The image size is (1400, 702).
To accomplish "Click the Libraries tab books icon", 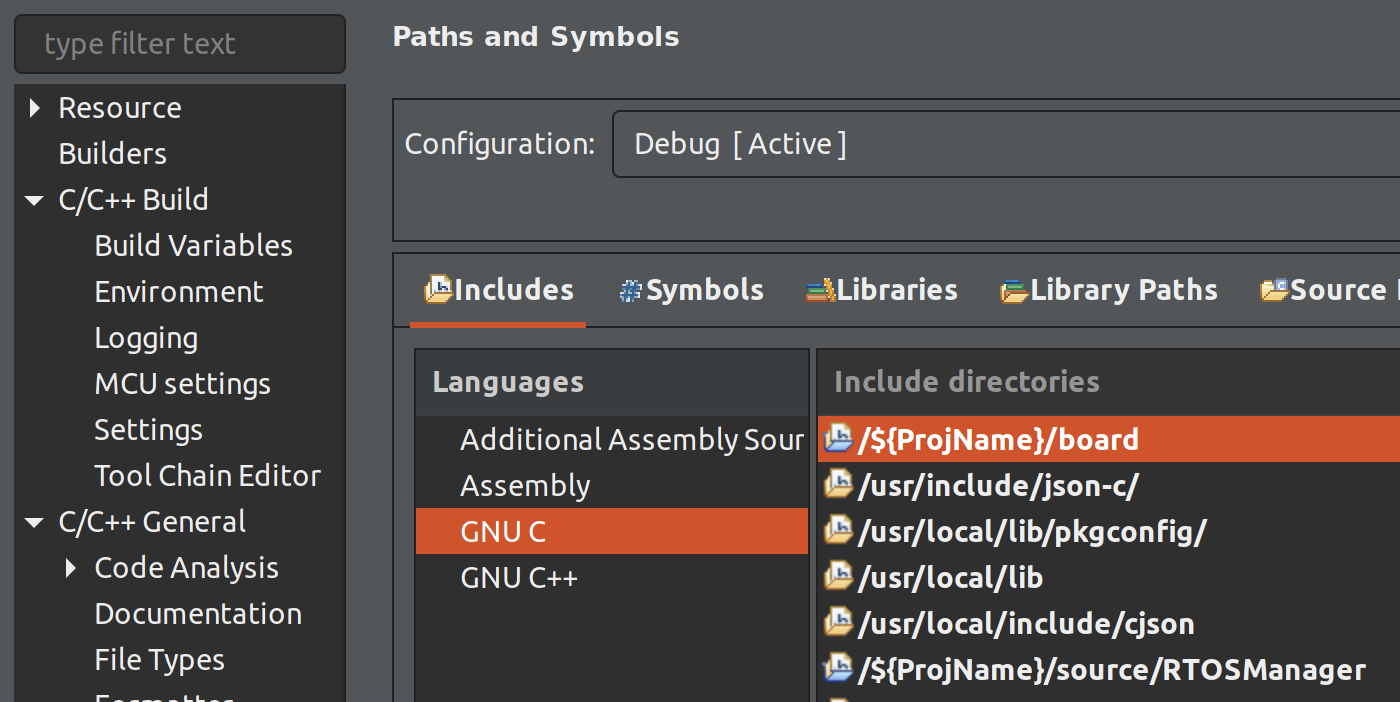I will tap(820, 291).
